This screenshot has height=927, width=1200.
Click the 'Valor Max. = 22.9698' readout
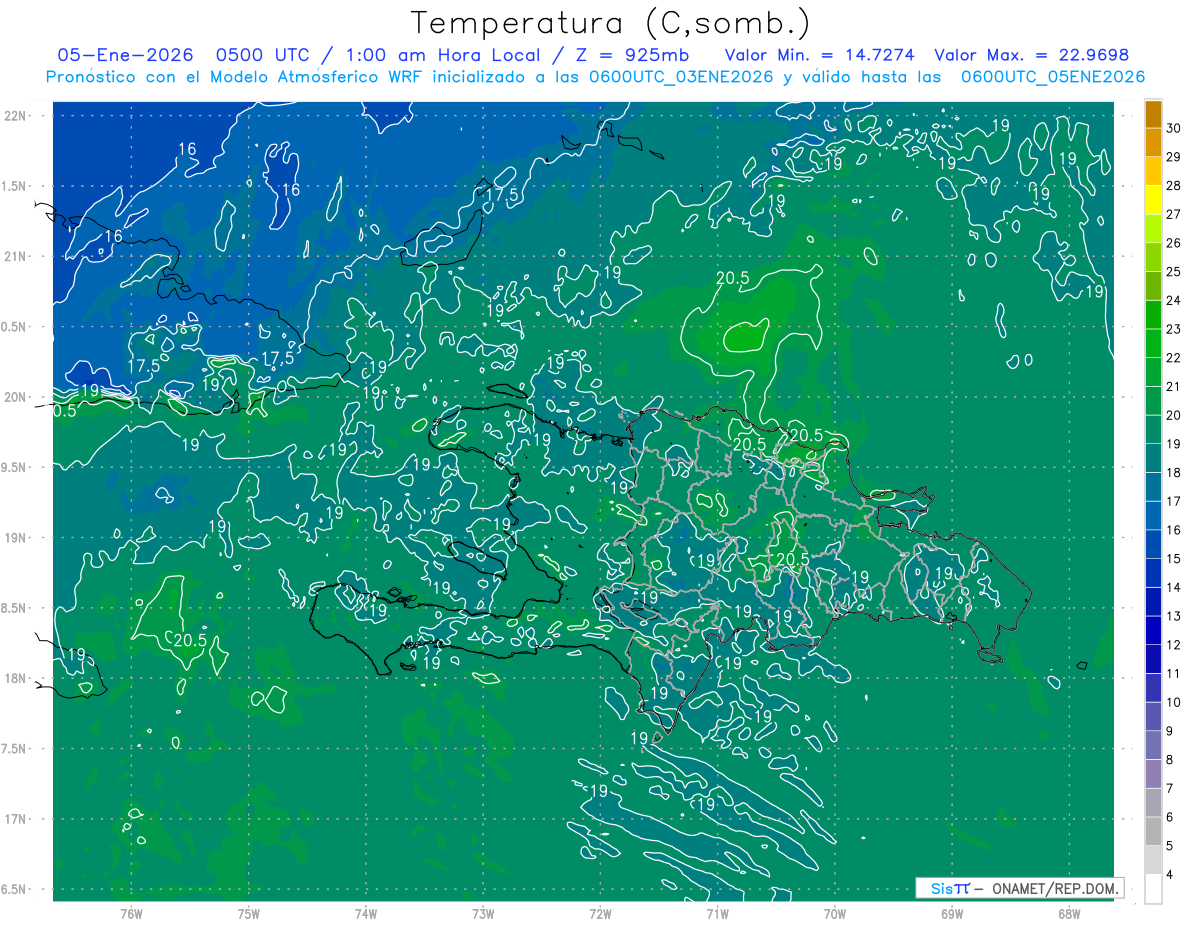point(1031,55)
